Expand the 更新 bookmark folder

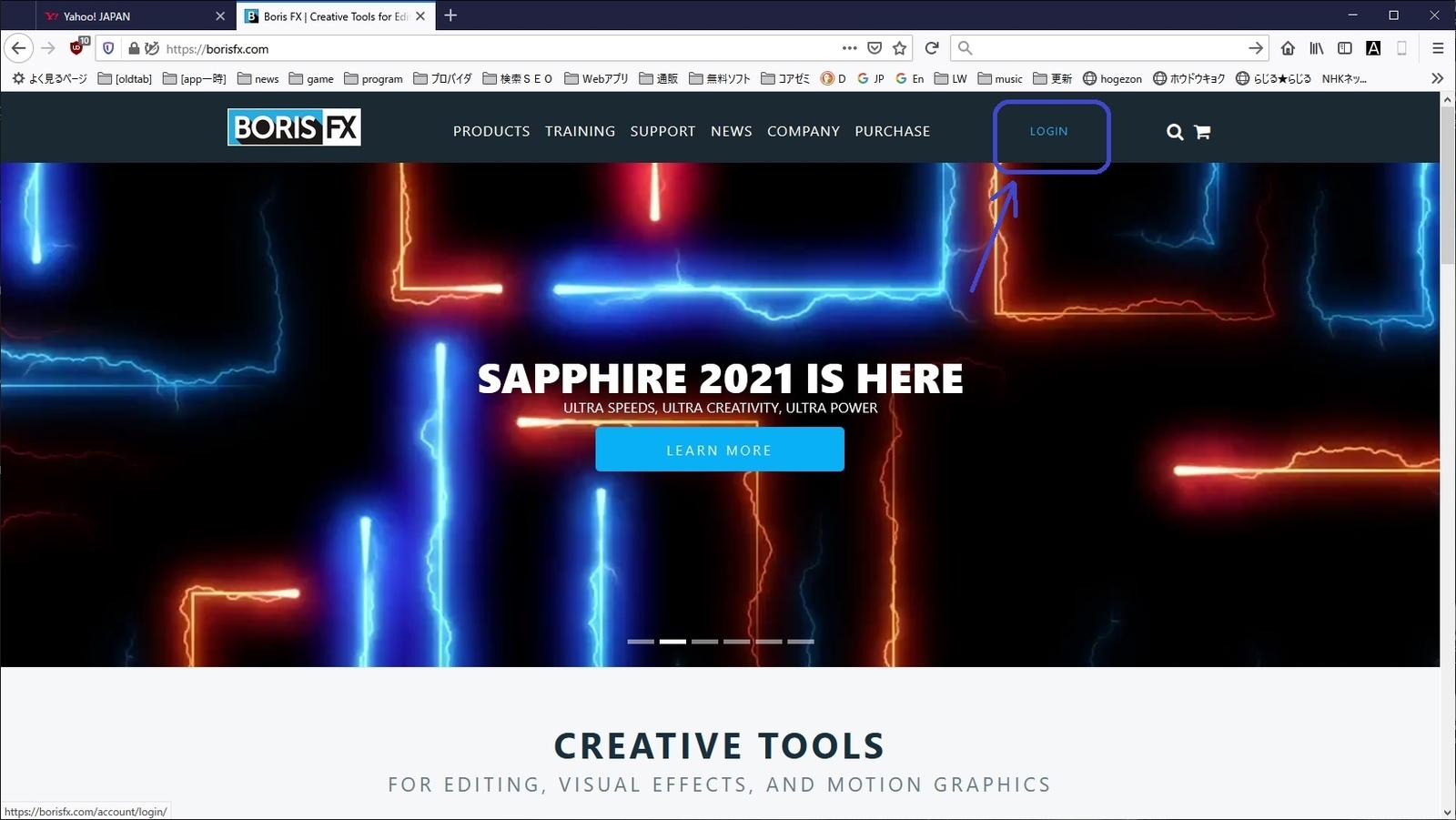click(x=1053, y=79)
